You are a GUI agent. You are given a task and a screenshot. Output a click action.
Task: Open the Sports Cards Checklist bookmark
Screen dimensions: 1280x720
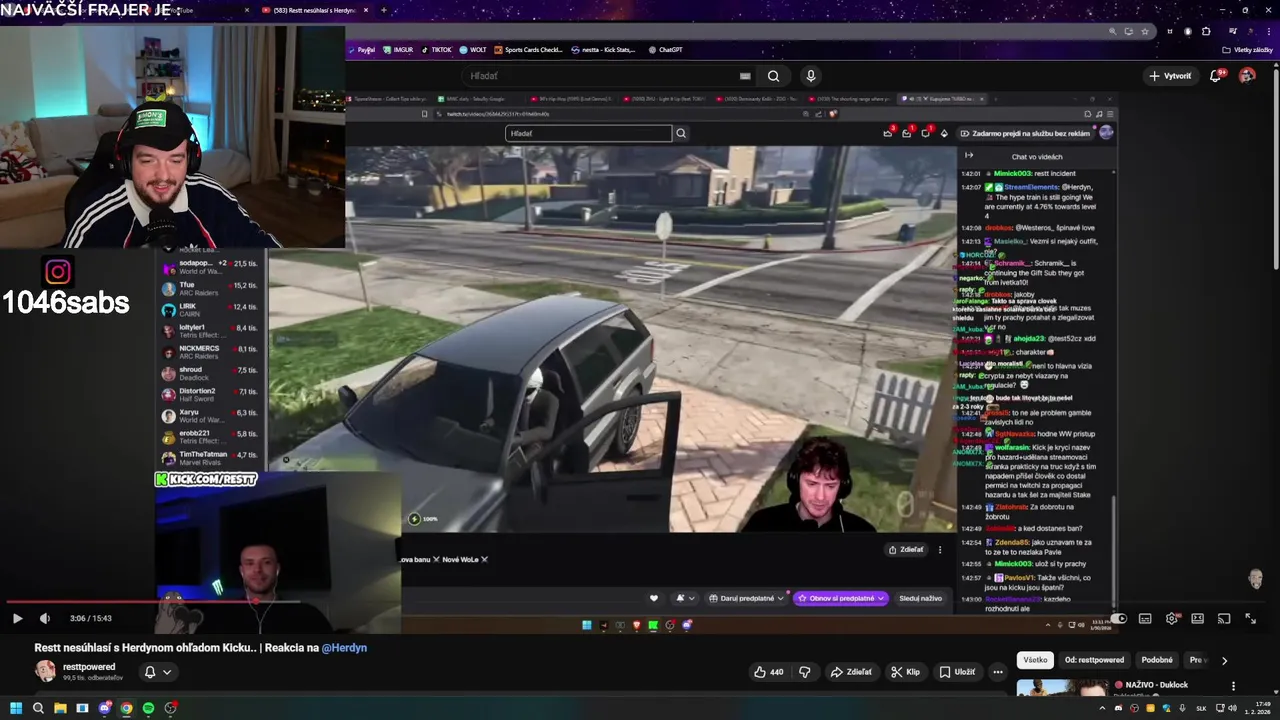(529, 49)
